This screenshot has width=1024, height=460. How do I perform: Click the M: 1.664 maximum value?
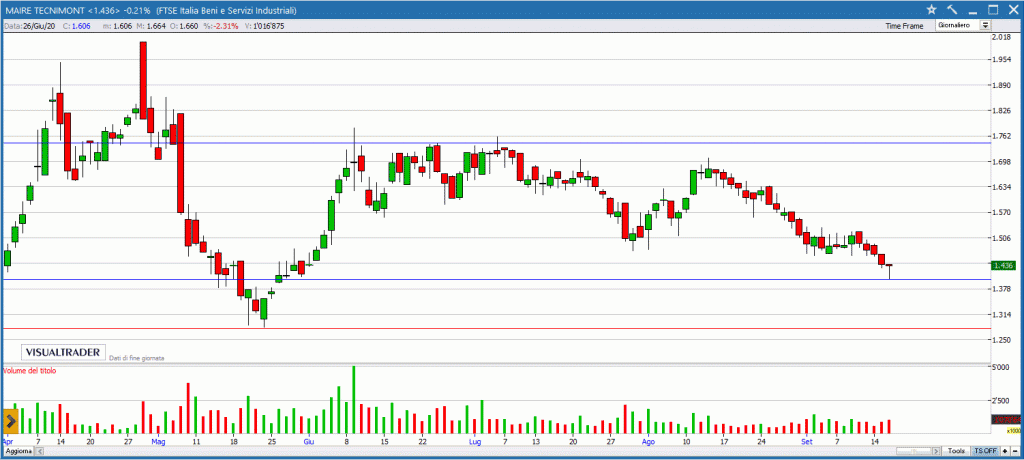pos(150,26)
